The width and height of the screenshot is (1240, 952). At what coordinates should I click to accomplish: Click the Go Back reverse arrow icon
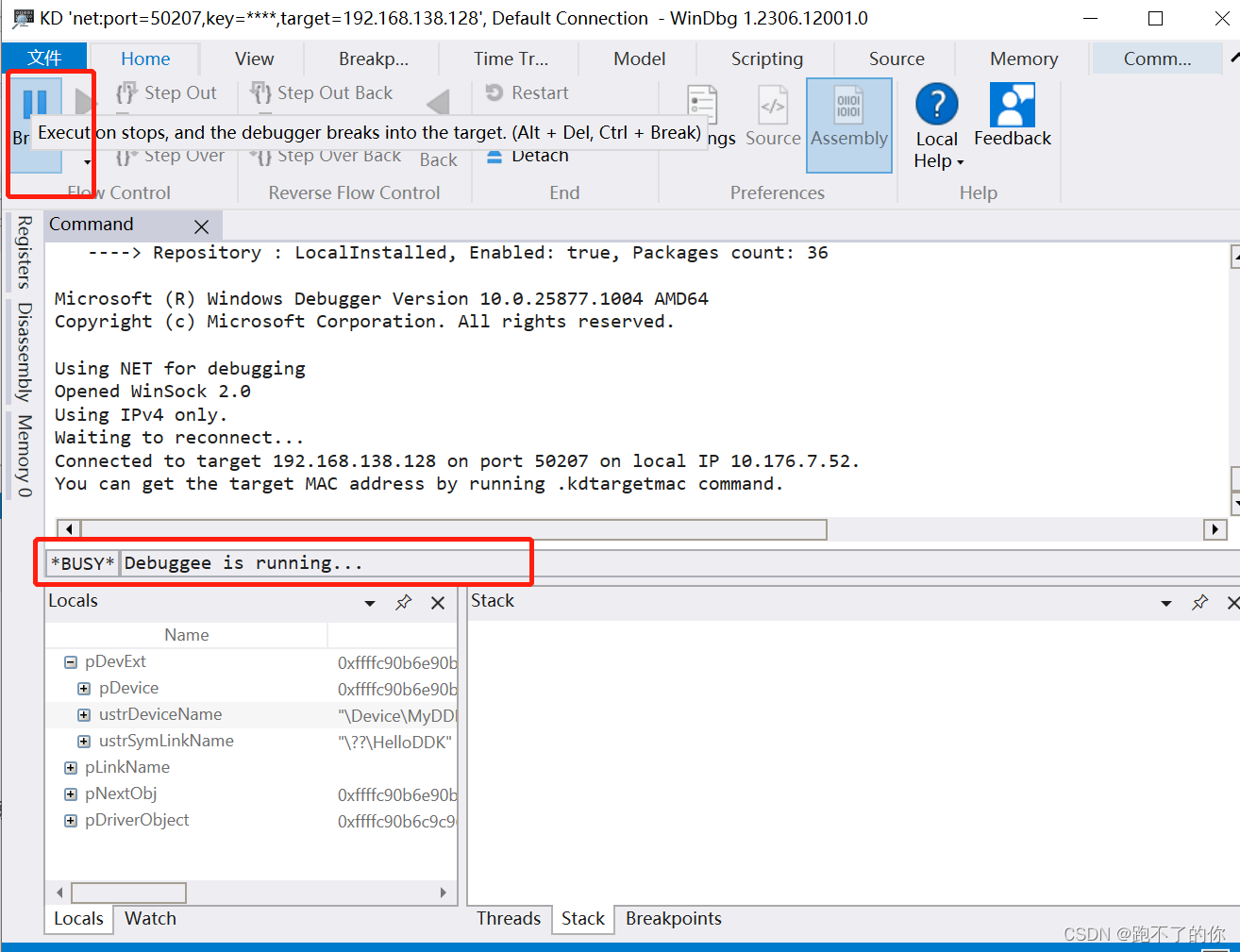coord(439,102)
